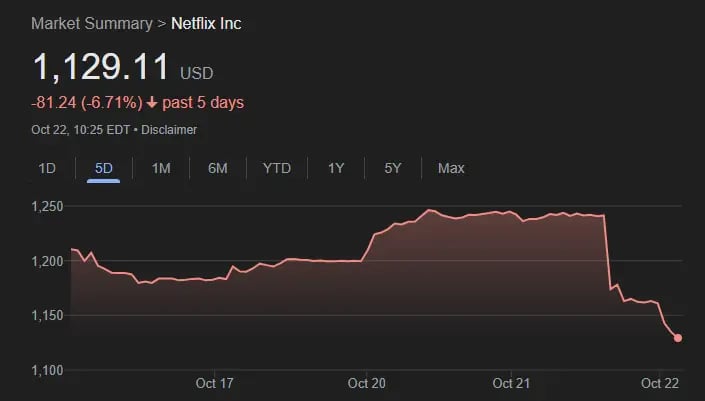Click the Oct 21 date label

(511, 383)
